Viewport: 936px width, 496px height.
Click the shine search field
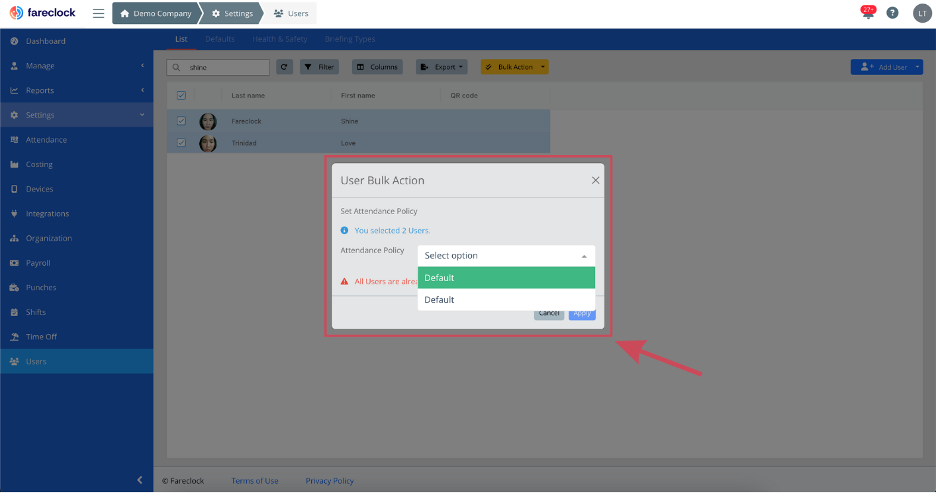(x=218, y=67)
